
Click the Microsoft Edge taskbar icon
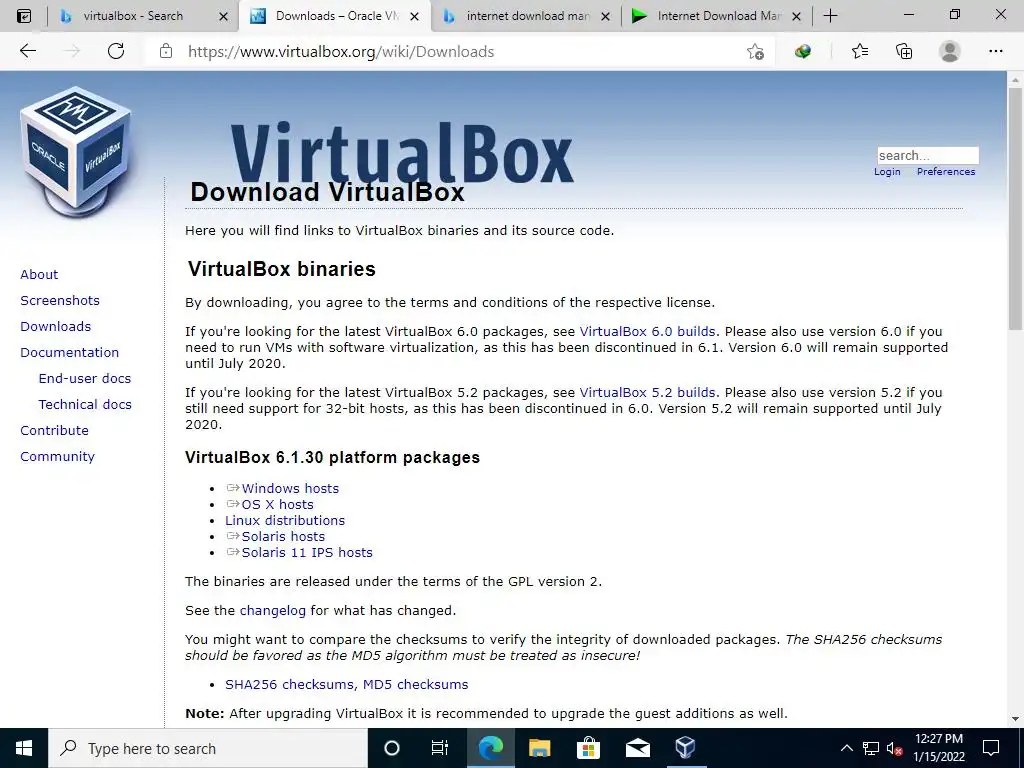click(490, 748)
